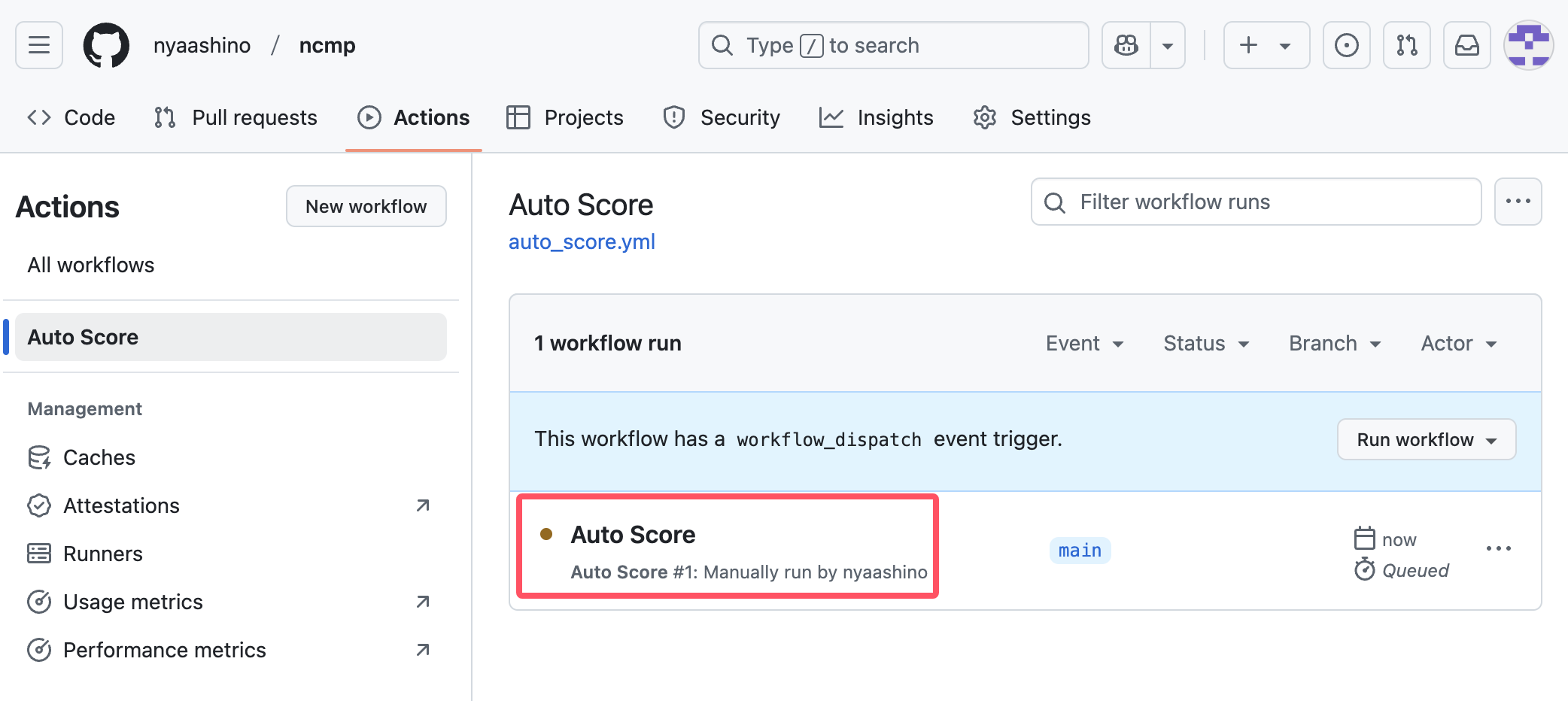This screenshot has height=701, width=1568.
Task: Open the auto_score.yml file link
Action: [582, 241]
